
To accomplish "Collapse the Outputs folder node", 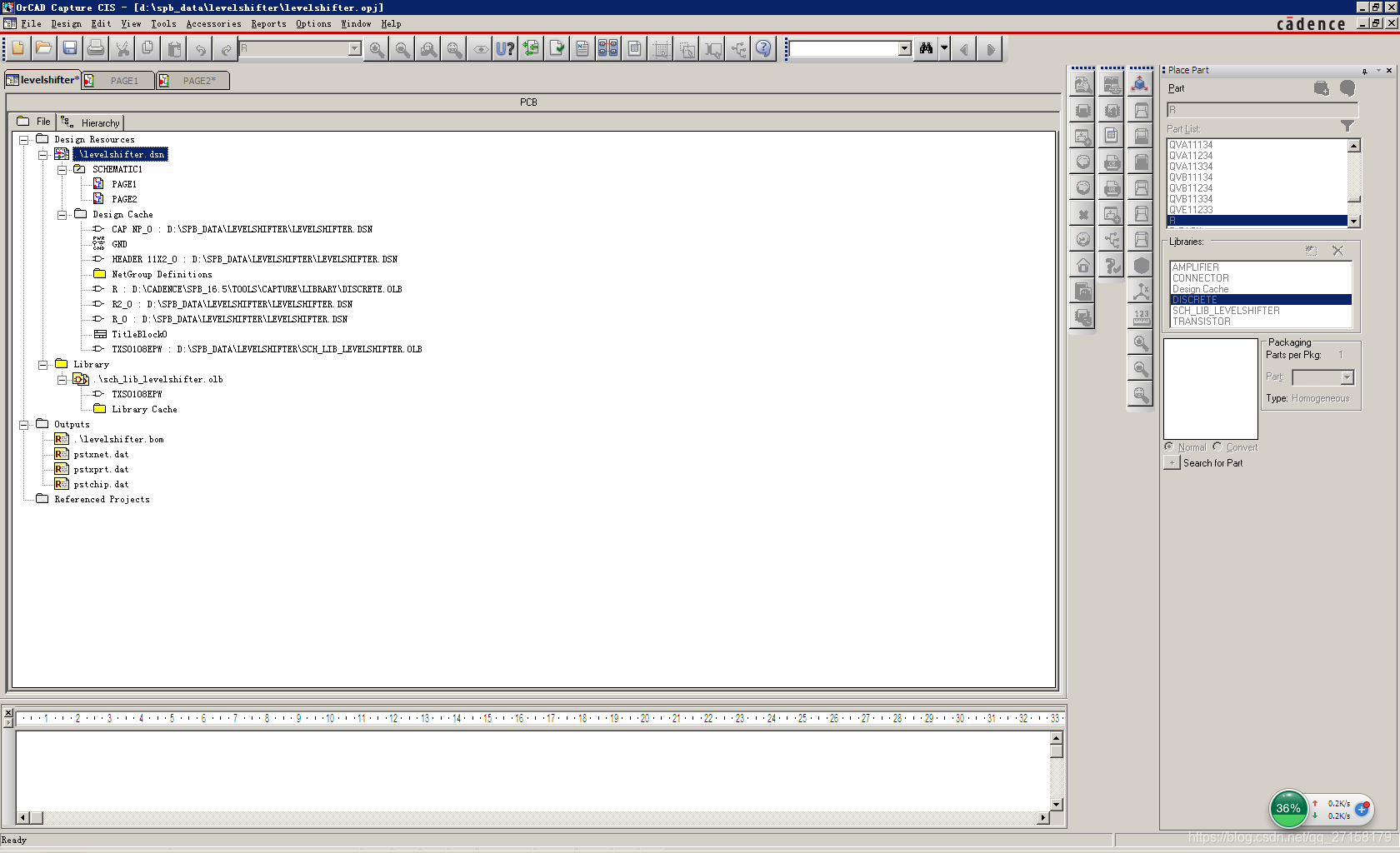I will pyautogui.click(x=24, y=425).
